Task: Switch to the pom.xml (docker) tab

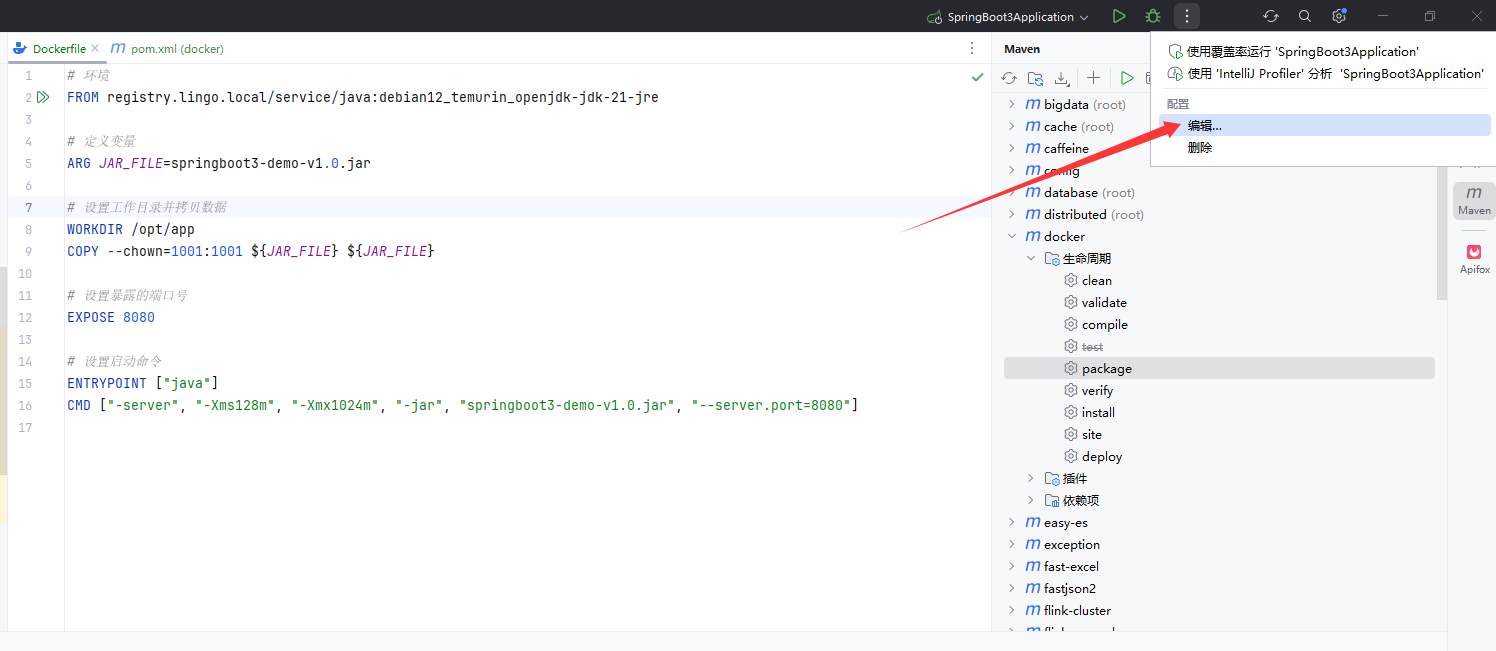Action: click(x=167, y=49)
